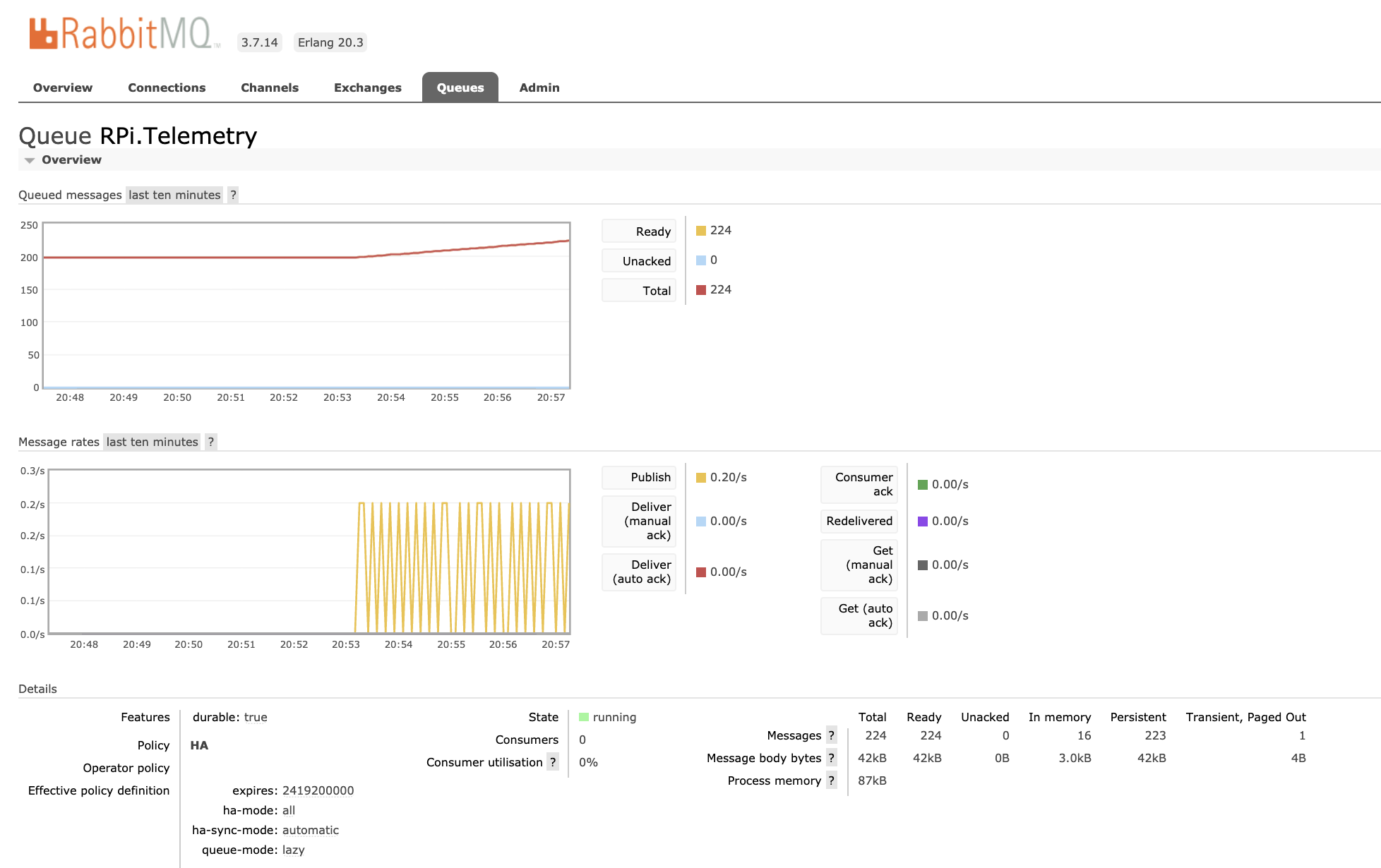Open the HA policy link
The height and width of the screenshot is (868, 1381).
(x=199, y=745)
